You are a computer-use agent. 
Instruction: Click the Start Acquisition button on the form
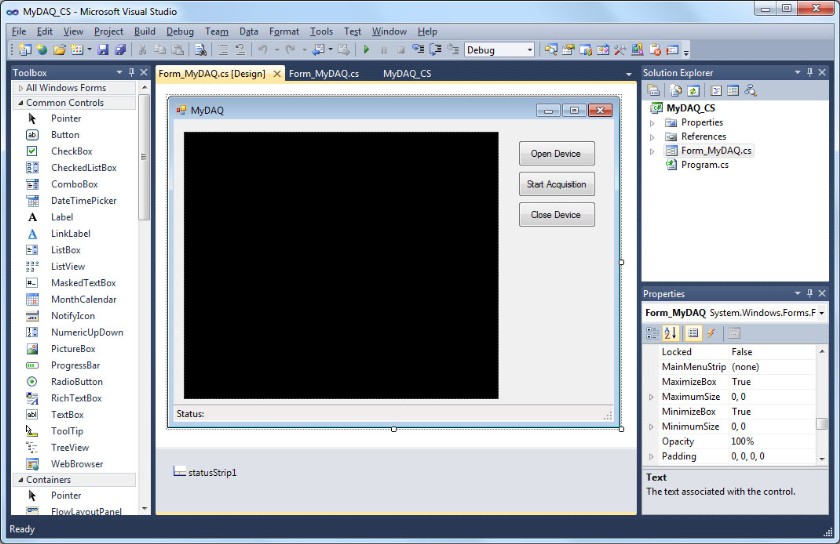(557, 184)
